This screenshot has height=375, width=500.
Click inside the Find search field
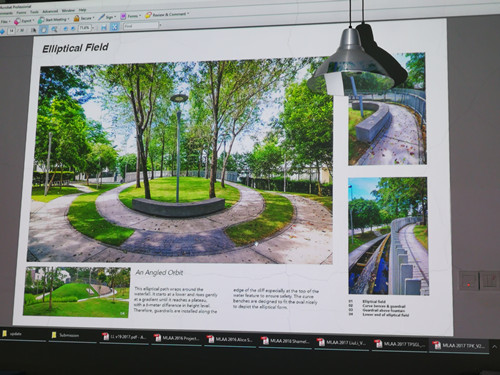coord(141,26)
